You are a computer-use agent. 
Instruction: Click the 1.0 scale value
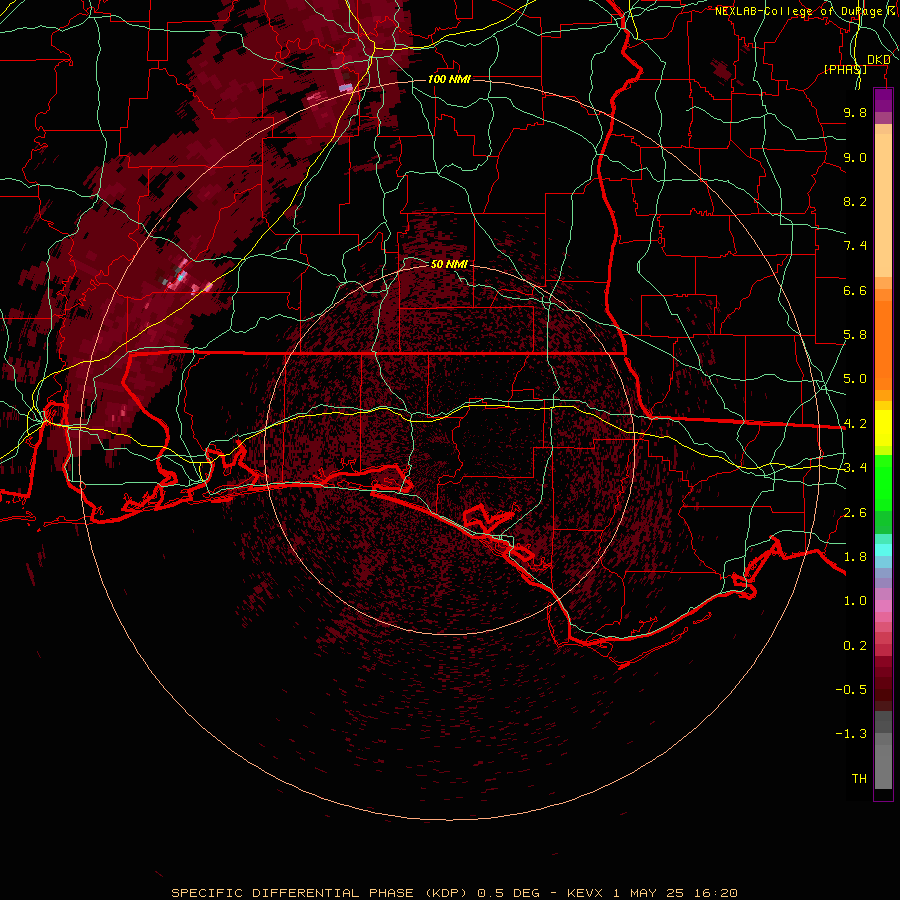click(855, 601)
